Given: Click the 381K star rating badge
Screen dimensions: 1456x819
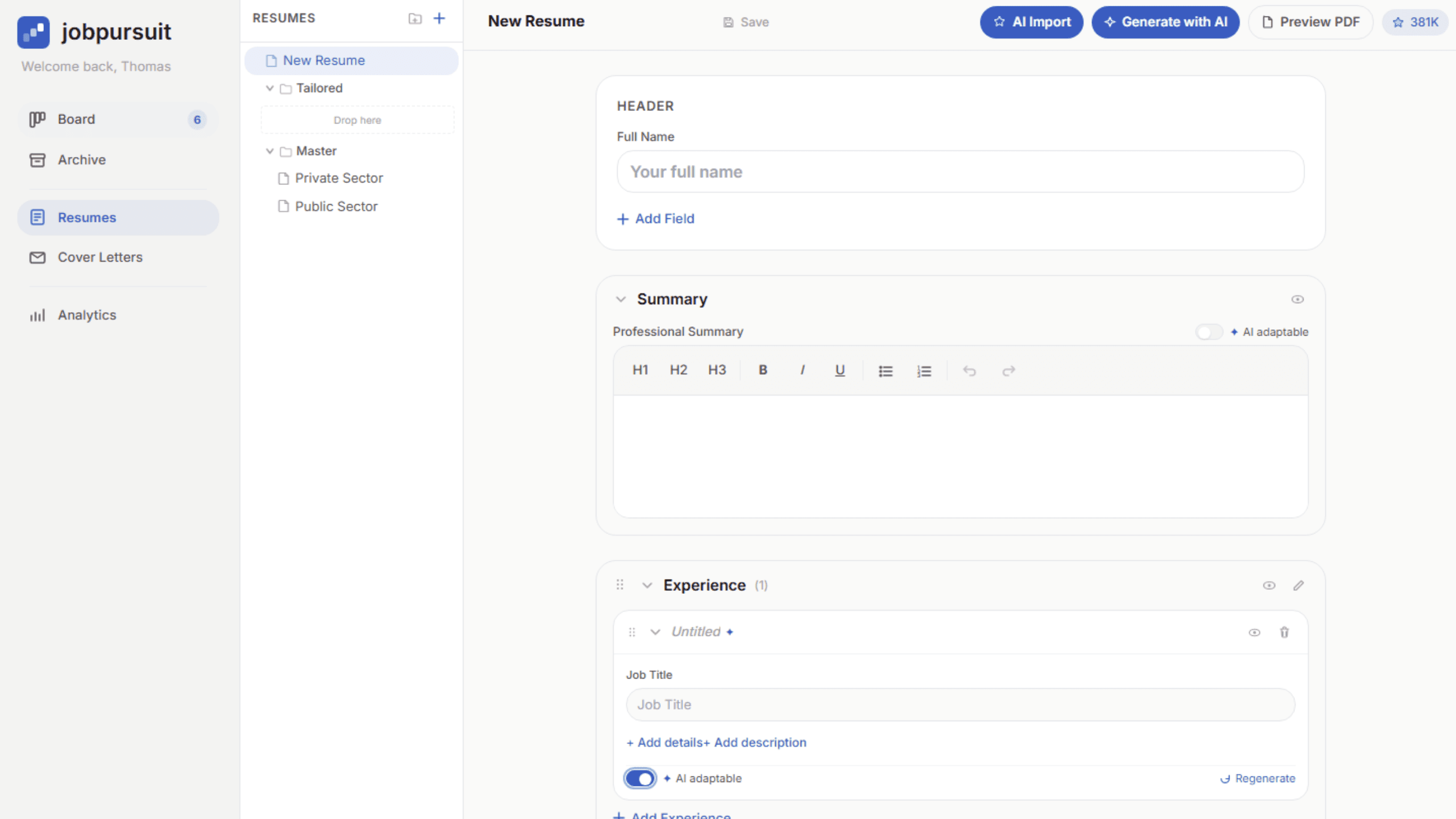Looking at the screenshot, I should point(1415,22).
